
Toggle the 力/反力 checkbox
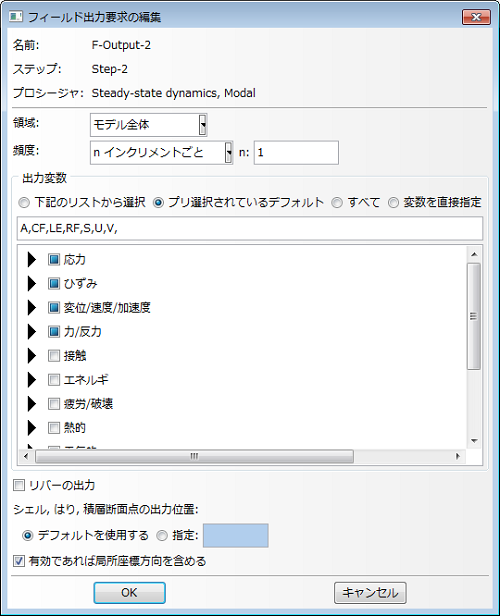[x=54, y=332]
